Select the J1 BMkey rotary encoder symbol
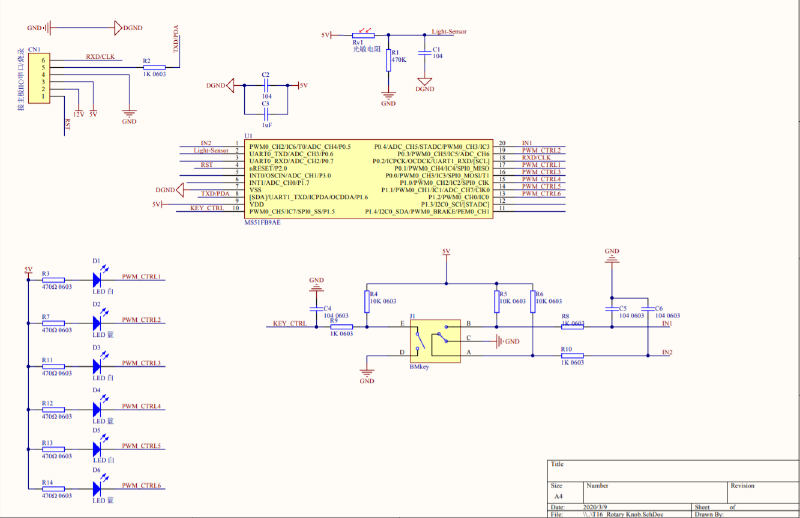Image resolution: width=800 pixels, height=518 pixels. click(434, 339)
